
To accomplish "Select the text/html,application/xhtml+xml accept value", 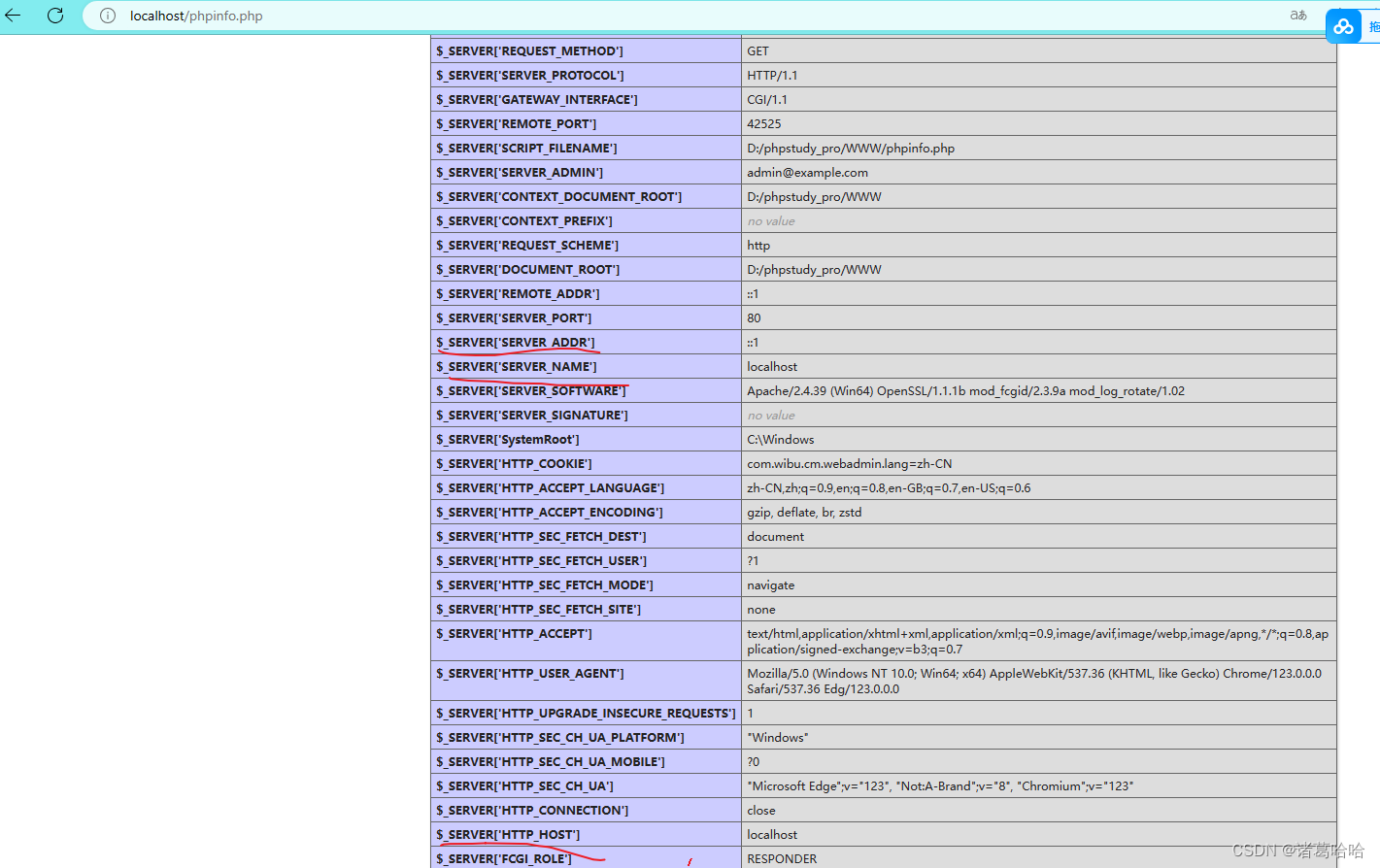I will coord(1038,641).
